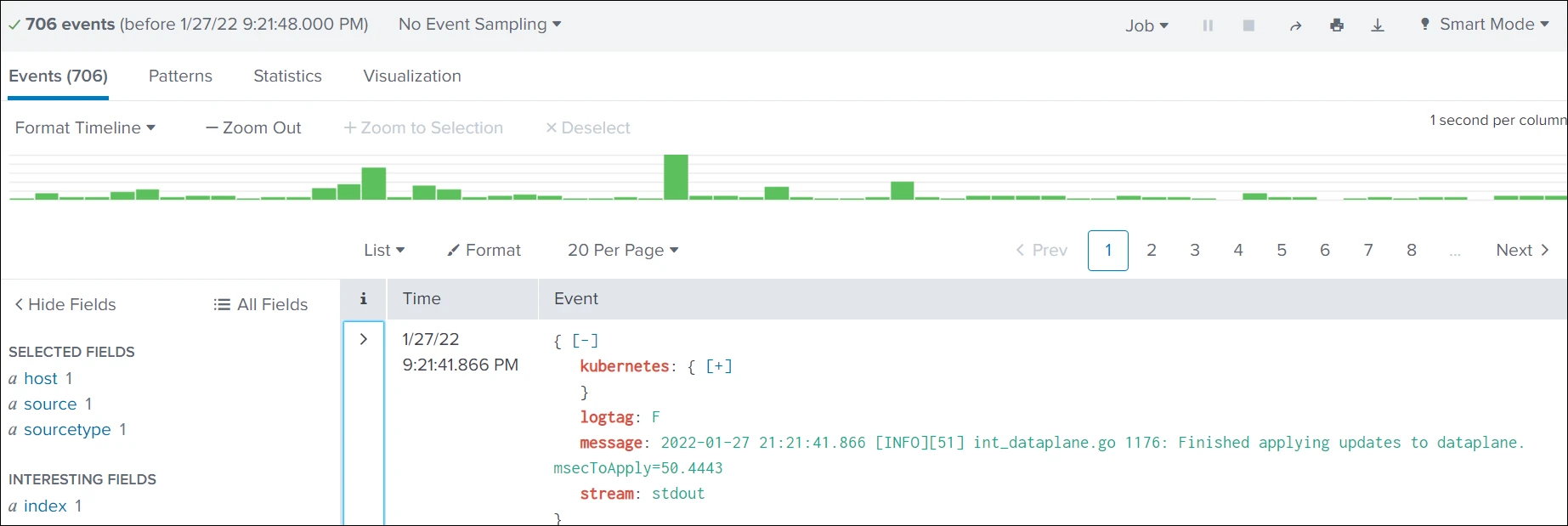The image size is (1568, 526).
Task: Click the logtag key in event
Action: (607, 417)
